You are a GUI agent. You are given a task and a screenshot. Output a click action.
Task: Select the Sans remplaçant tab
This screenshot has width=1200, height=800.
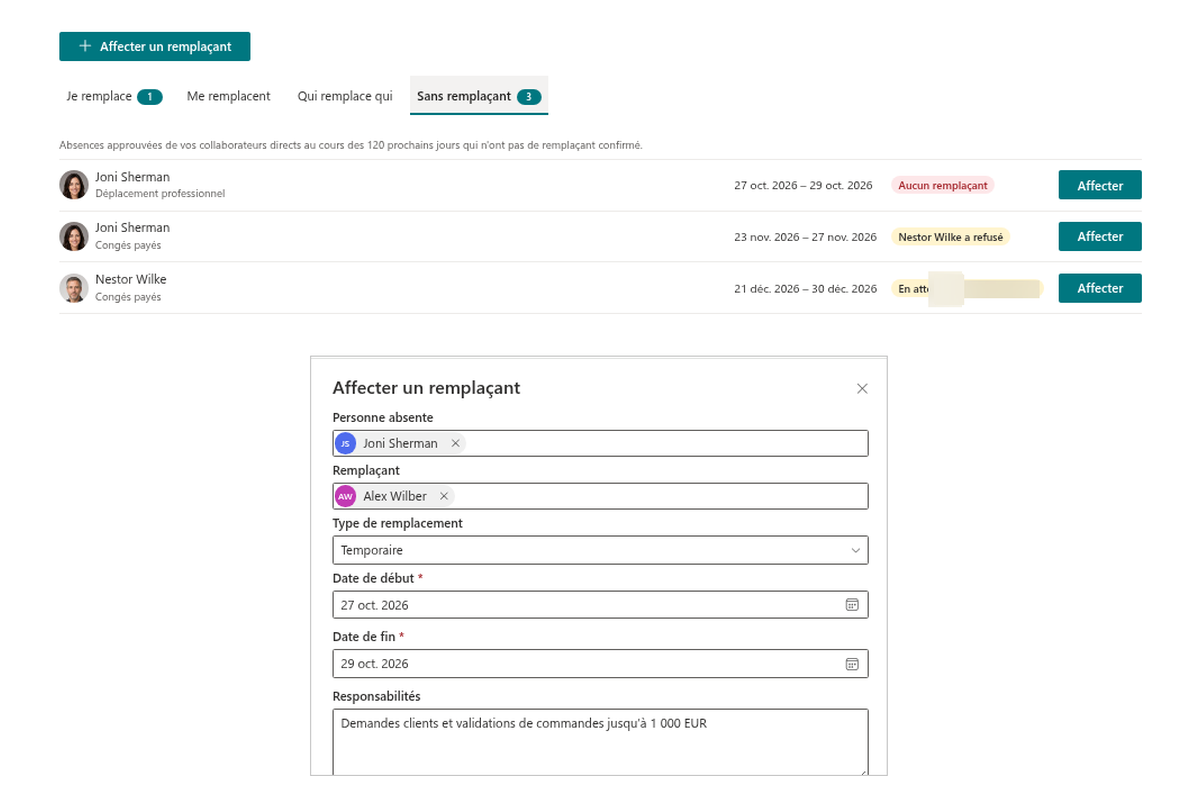(x=479, y=96)
